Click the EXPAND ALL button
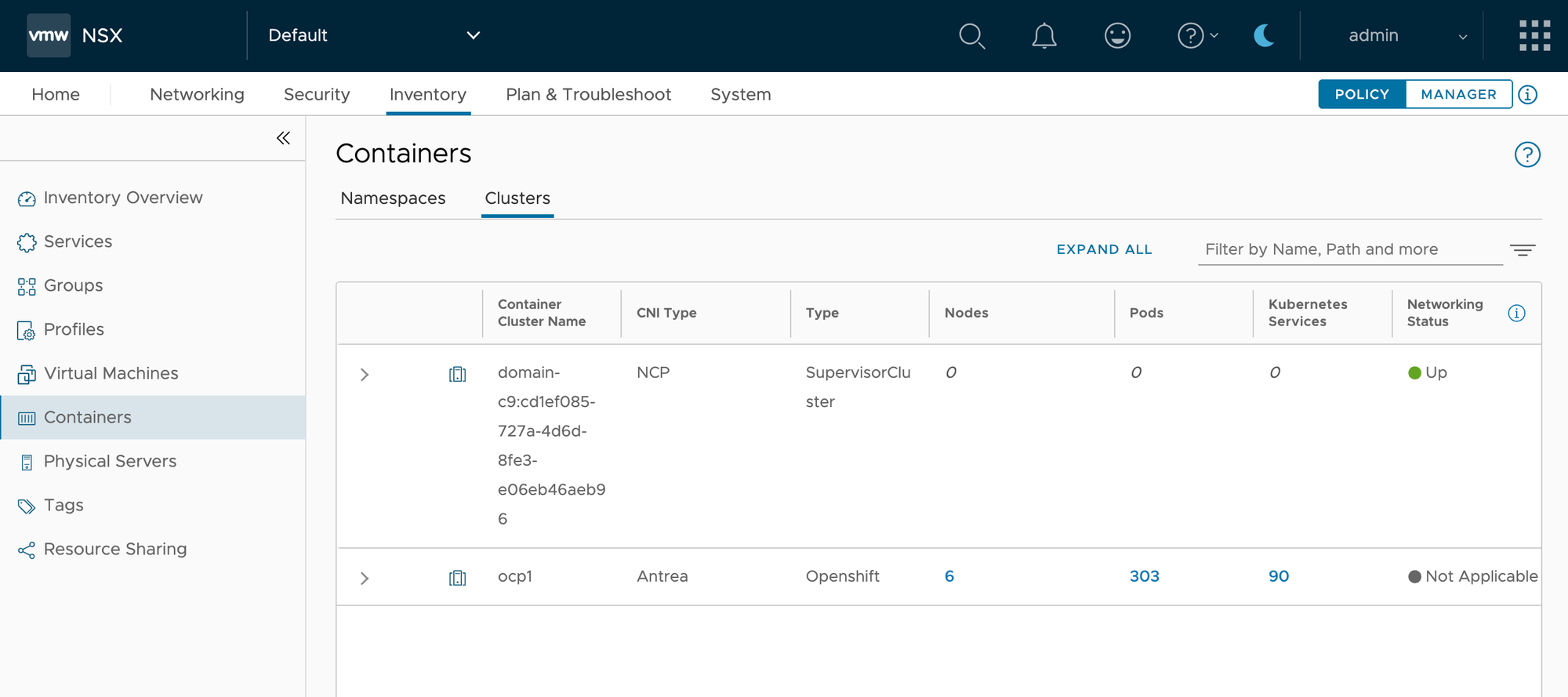The height and width of the screenshot is (697, 1568). pyautogui.click(x=1104, y=249)
